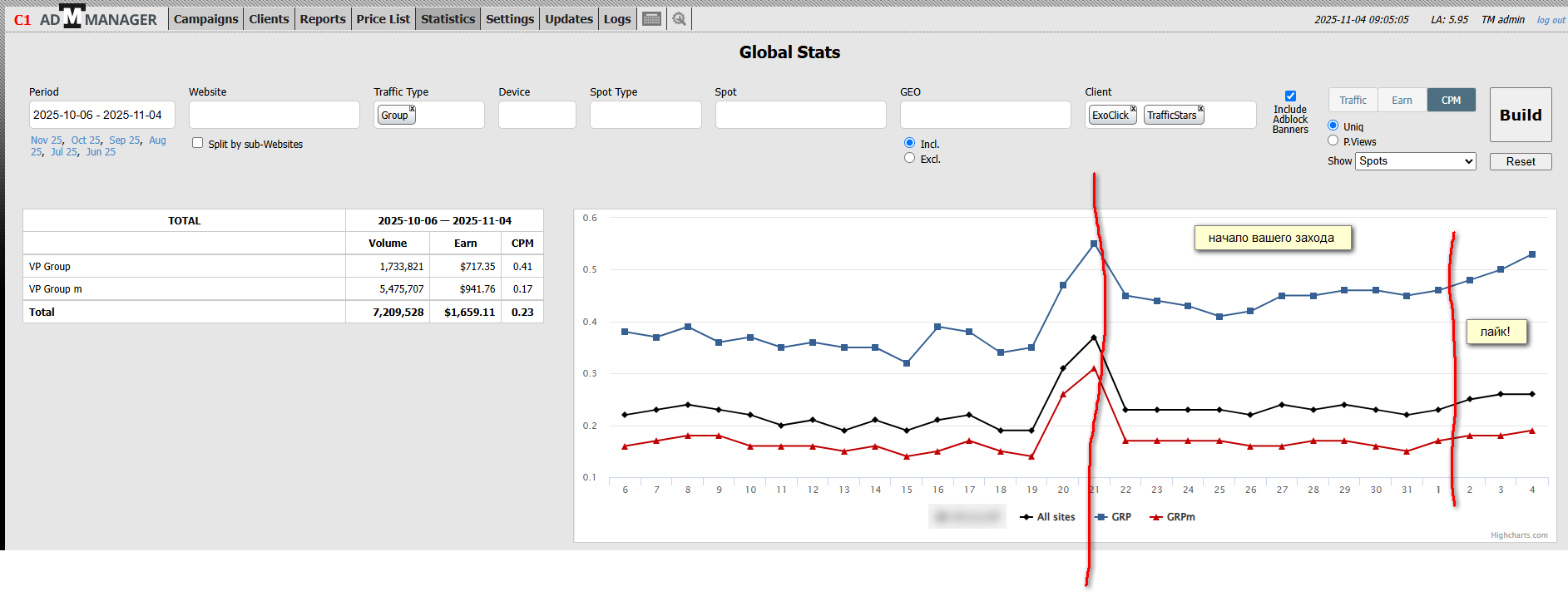Click the Period date range field

pos(101,115)
